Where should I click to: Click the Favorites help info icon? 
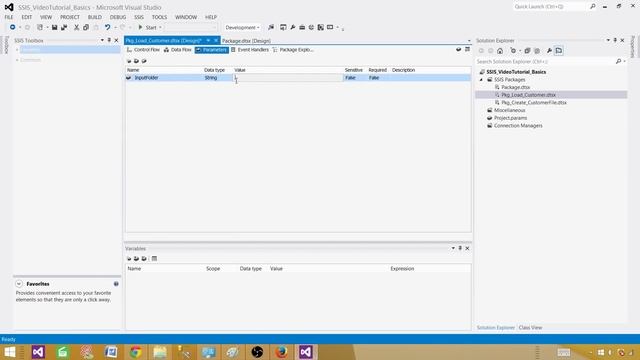(x=116, y=284)
